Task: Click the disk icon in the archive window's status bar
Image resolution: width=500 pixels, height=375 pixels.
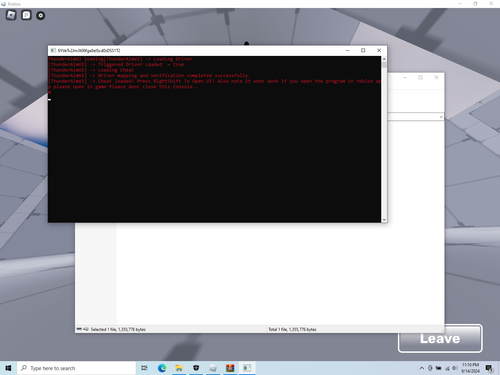Action: (79, 329)
